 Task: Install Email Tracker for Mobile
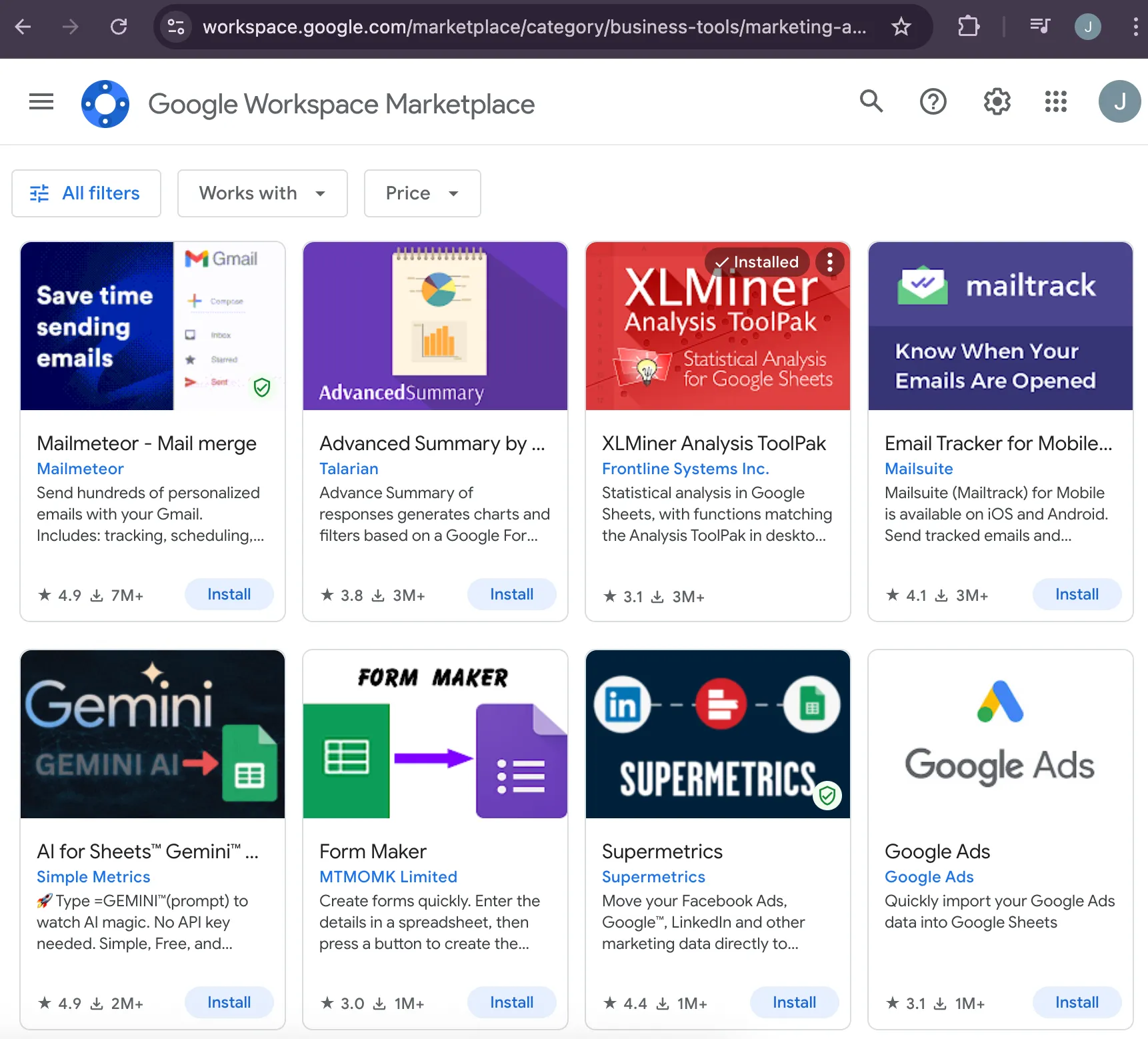coord(1076,594)
